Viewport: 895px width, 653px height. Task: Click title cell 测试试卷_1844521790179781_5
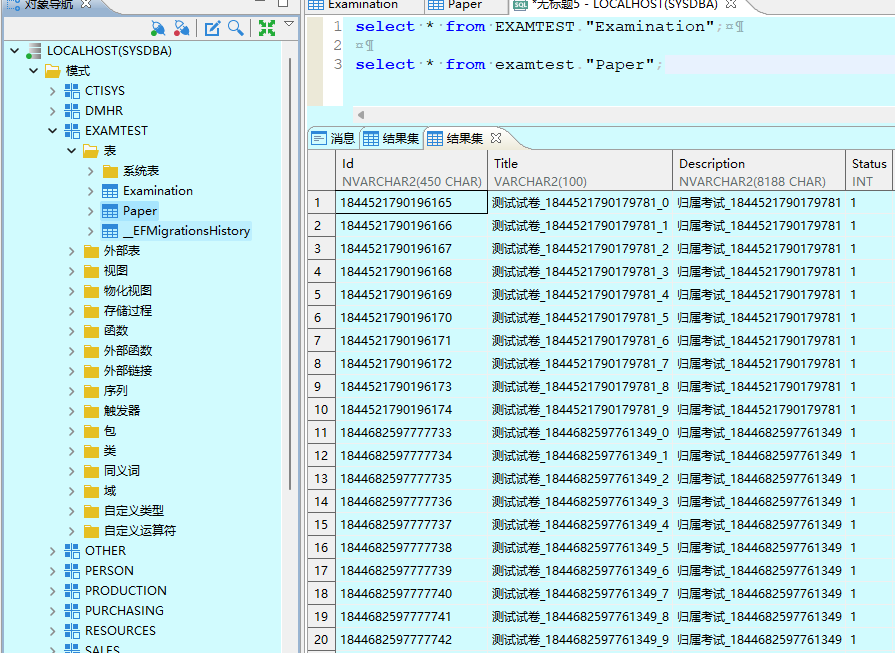tap(580, 317)
